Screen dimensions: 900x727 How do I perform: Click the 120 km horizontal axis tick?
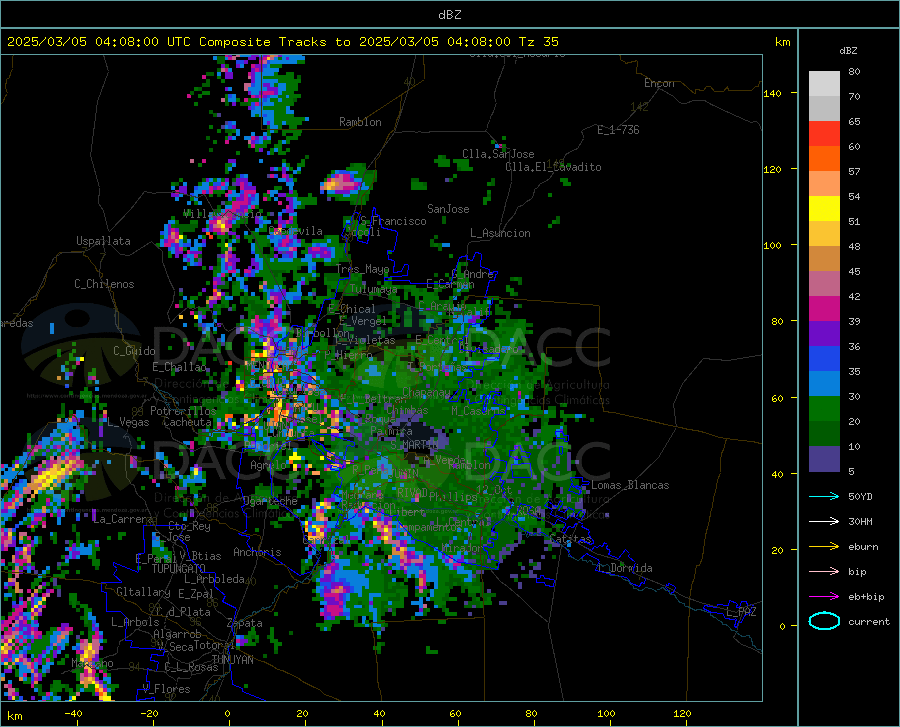[682, 713]
